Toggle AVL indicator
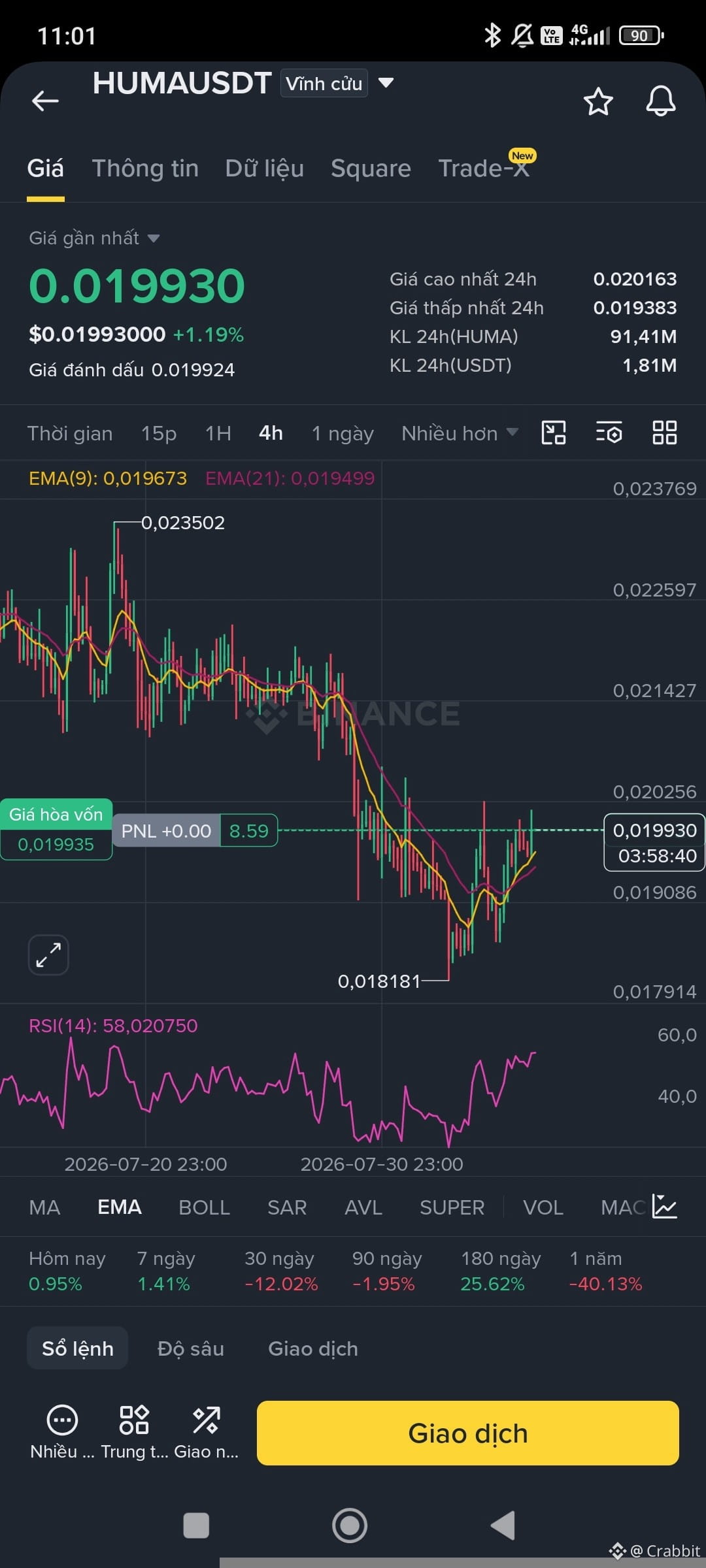 [363, 1207]
